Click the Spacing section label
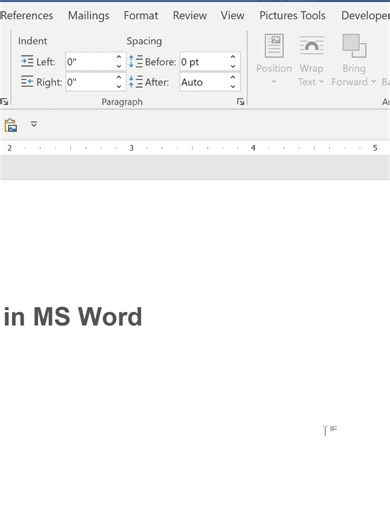The width and height of the screenshot is (390, 520). [144, 41]
